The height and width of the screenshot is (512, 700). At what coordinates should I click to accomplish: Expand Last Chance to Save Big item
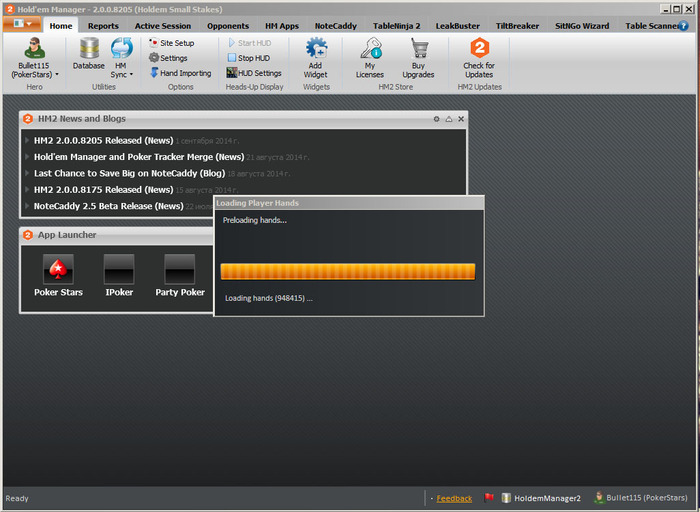(27, 173)
